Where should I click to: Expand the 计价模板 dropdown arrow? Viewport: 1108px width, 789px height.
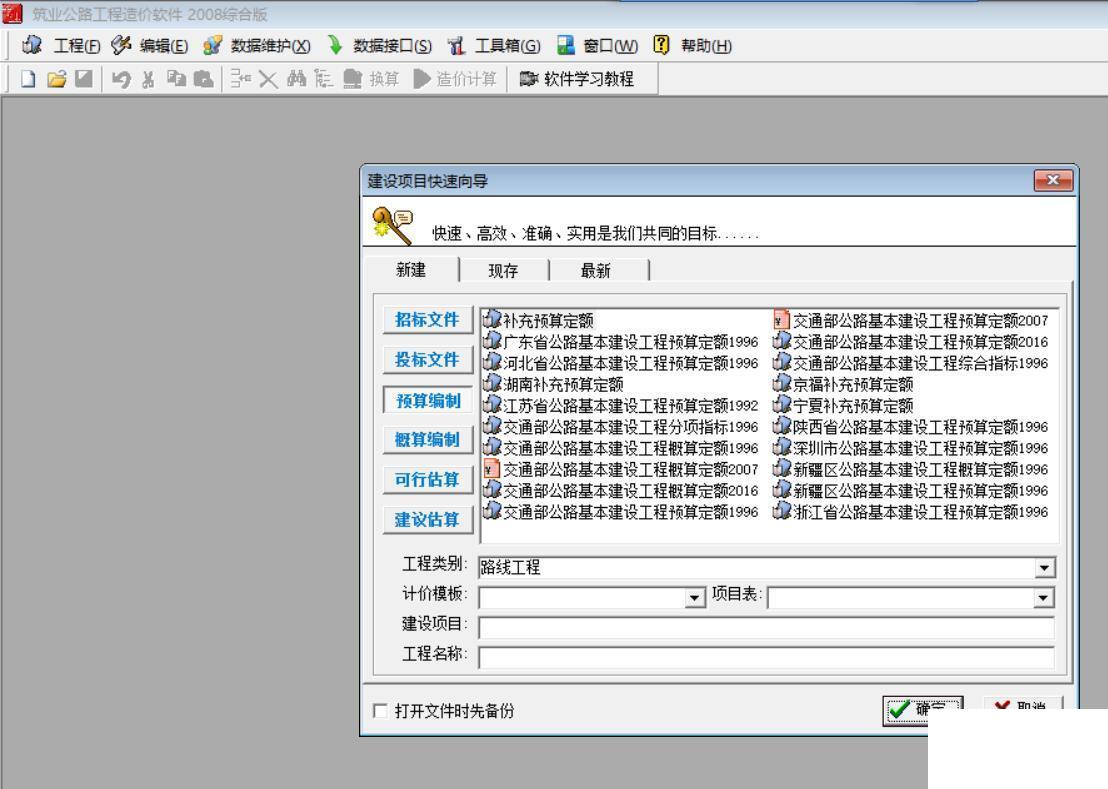pos(695,598)
